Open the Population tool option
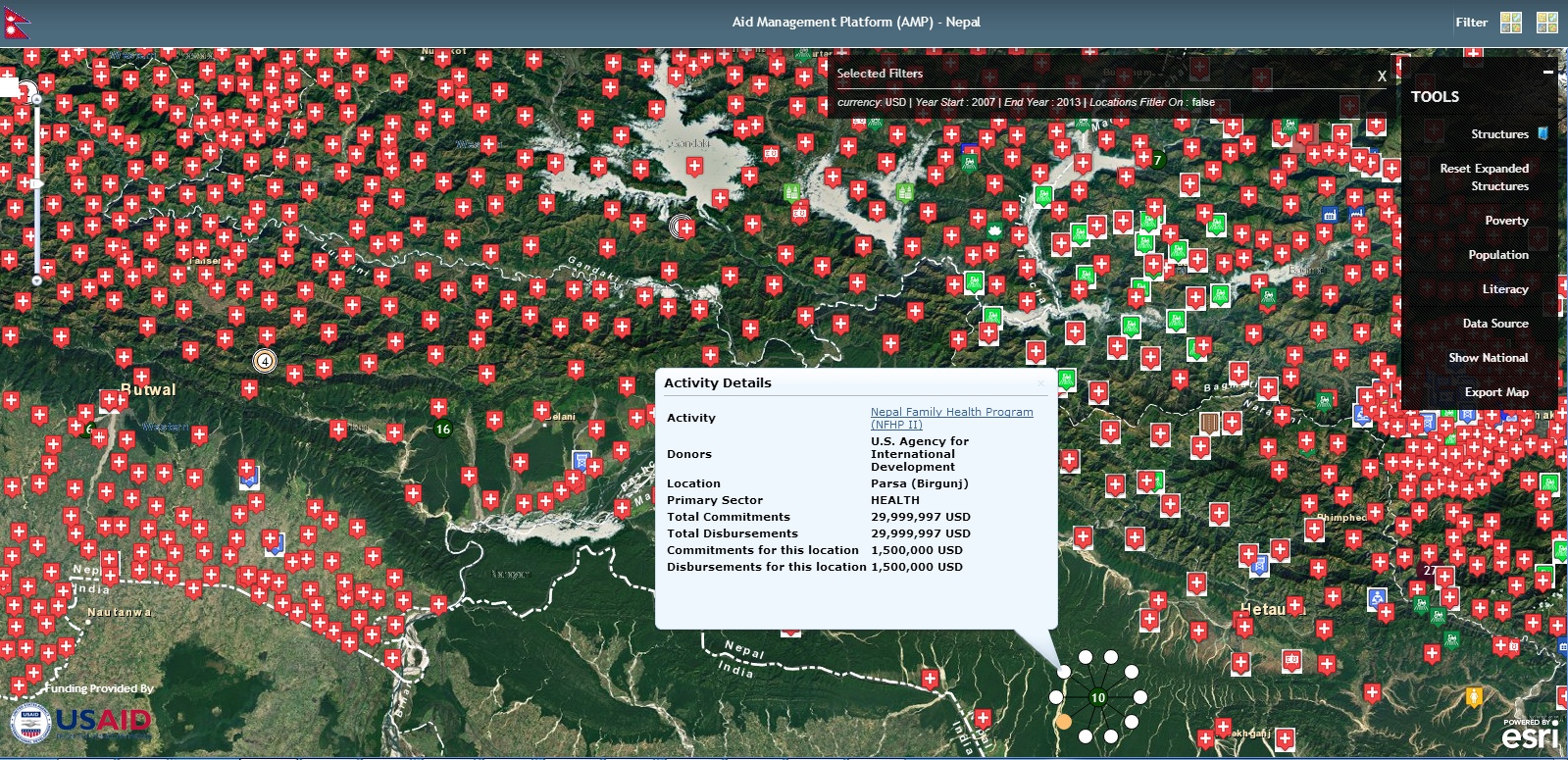 pos(1498,255)
